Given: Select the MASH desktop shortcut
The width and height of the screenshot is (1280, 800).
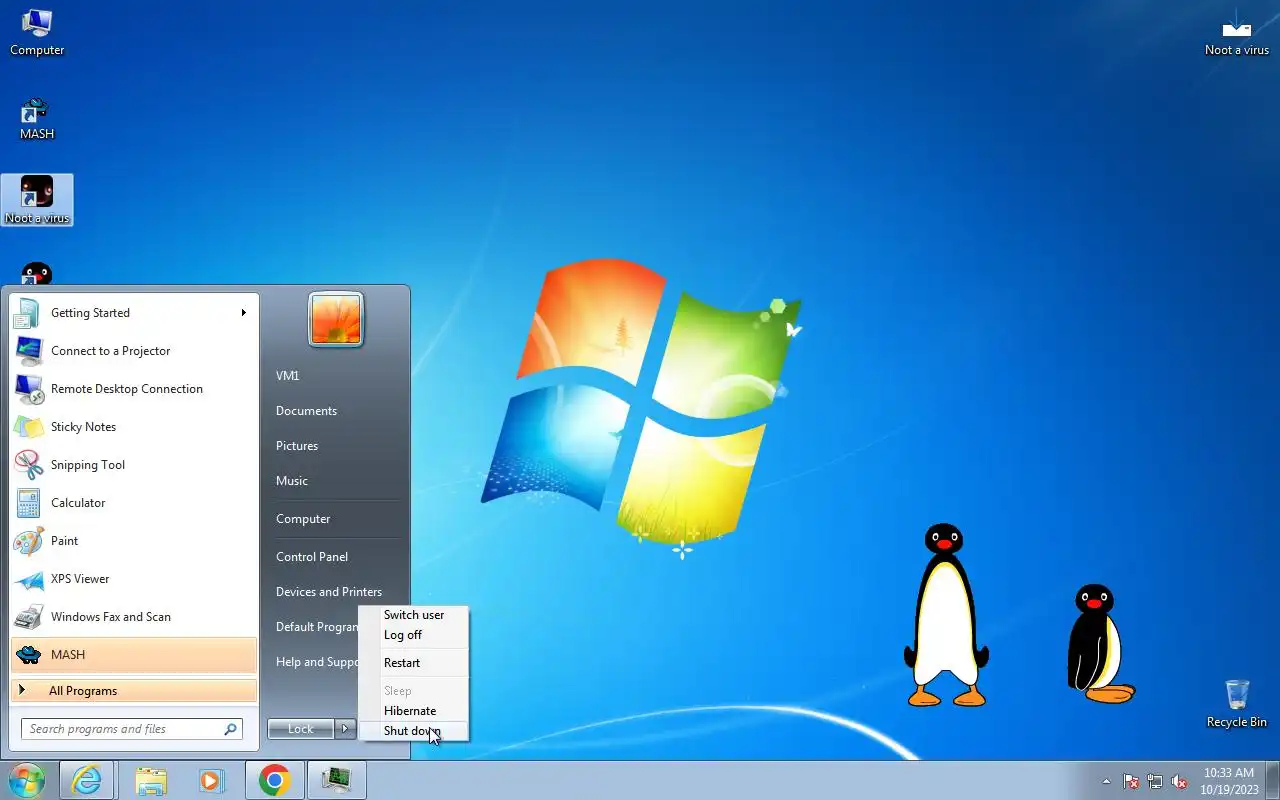Looking at the screenshot, I should click(37, 118).
